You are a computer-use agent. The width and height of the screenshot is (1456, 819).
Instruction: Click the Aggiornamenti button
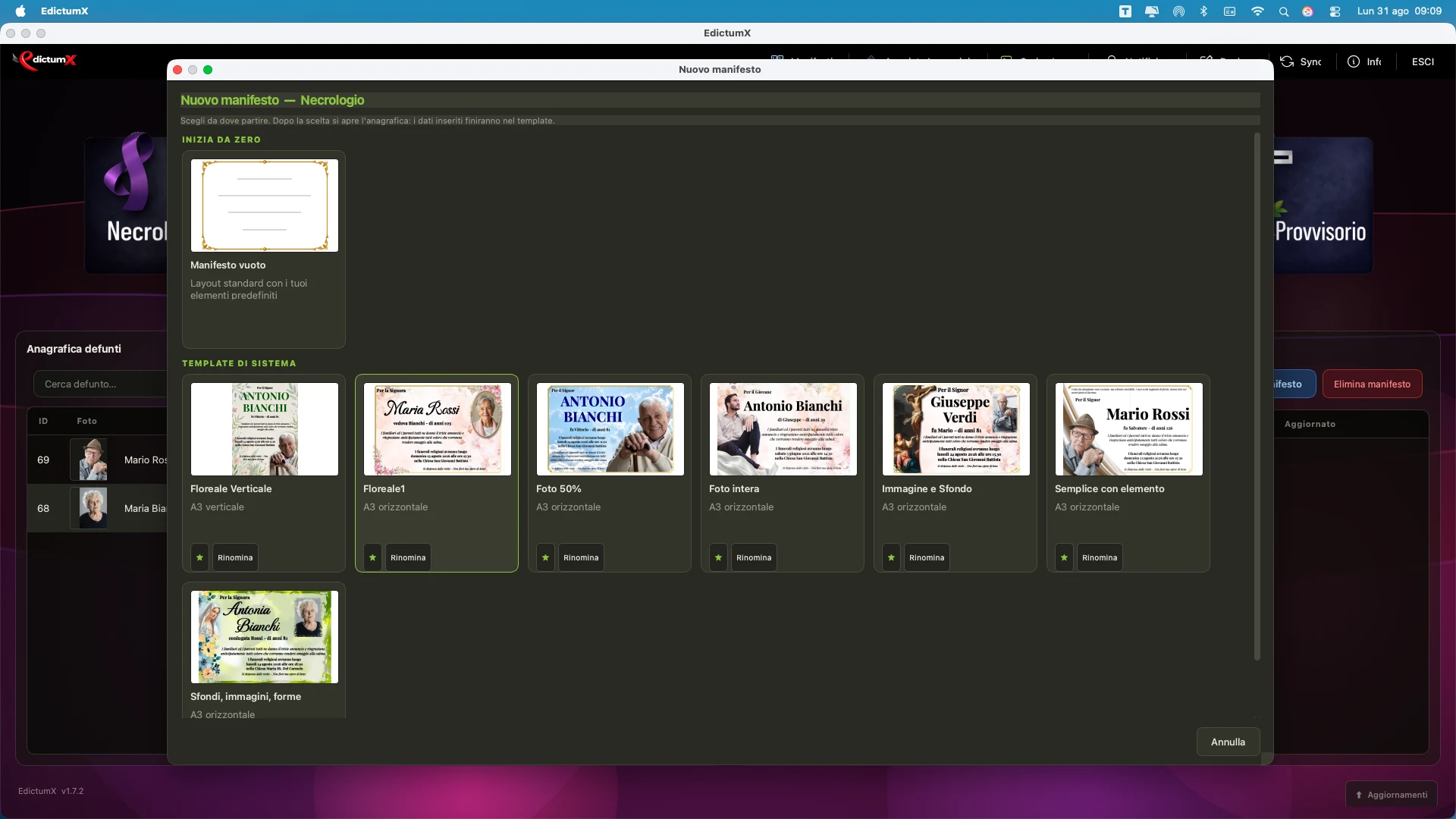pyautogui.click(x=1391, y=795)
